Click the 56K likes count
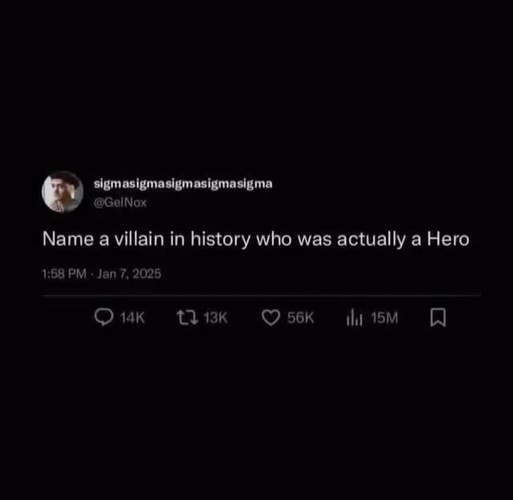This screenshot has width=513, height=500. (x=301, y=318)
